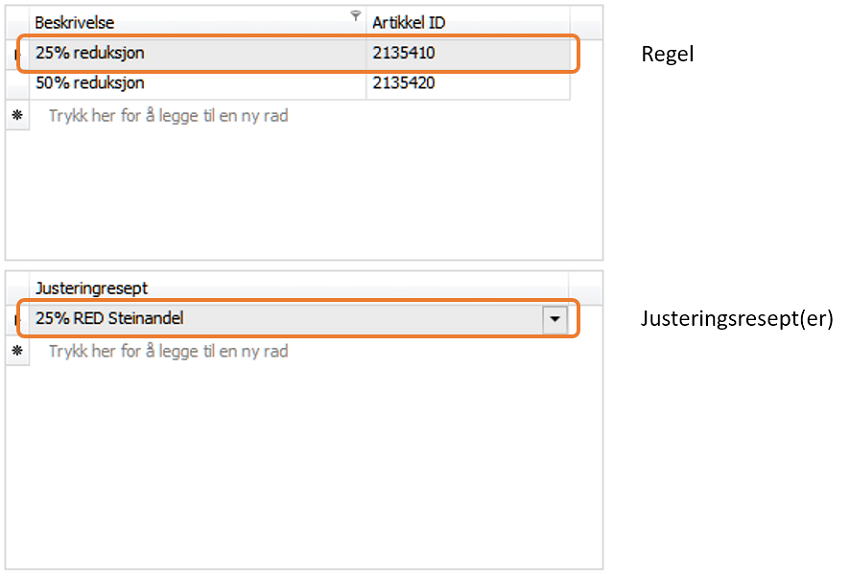The width and height of the screenshot is (850, 576).
Task: Add new row in the upper Regel grid
Action: (x=168, y=116)
